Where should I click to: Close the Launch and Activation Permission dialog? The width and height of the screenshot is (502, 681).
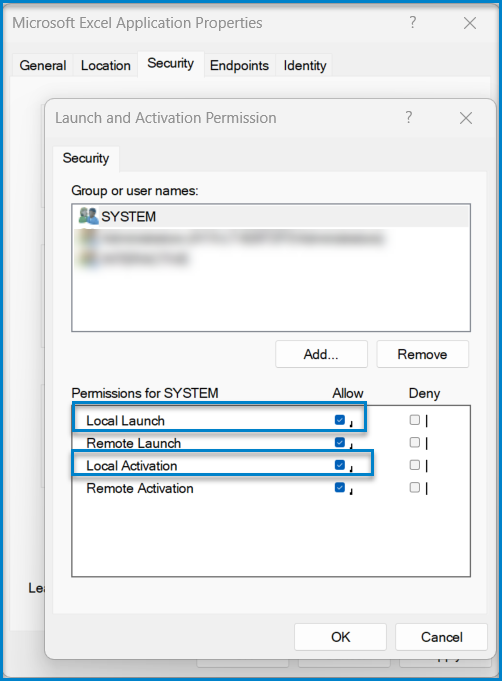pos(466,118)
